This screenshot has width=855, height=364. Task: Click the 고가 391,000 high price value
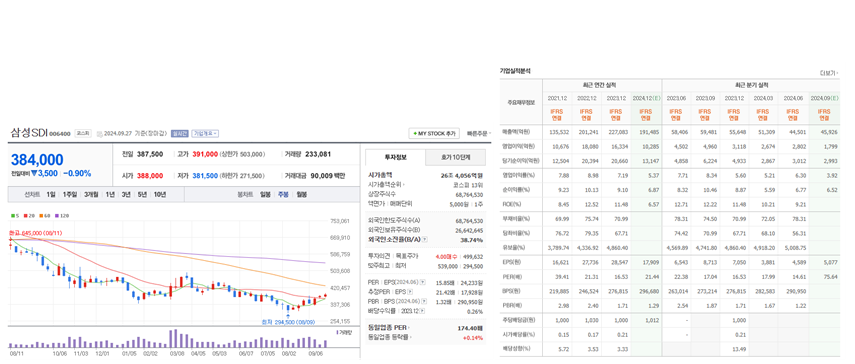pos(206,155)
